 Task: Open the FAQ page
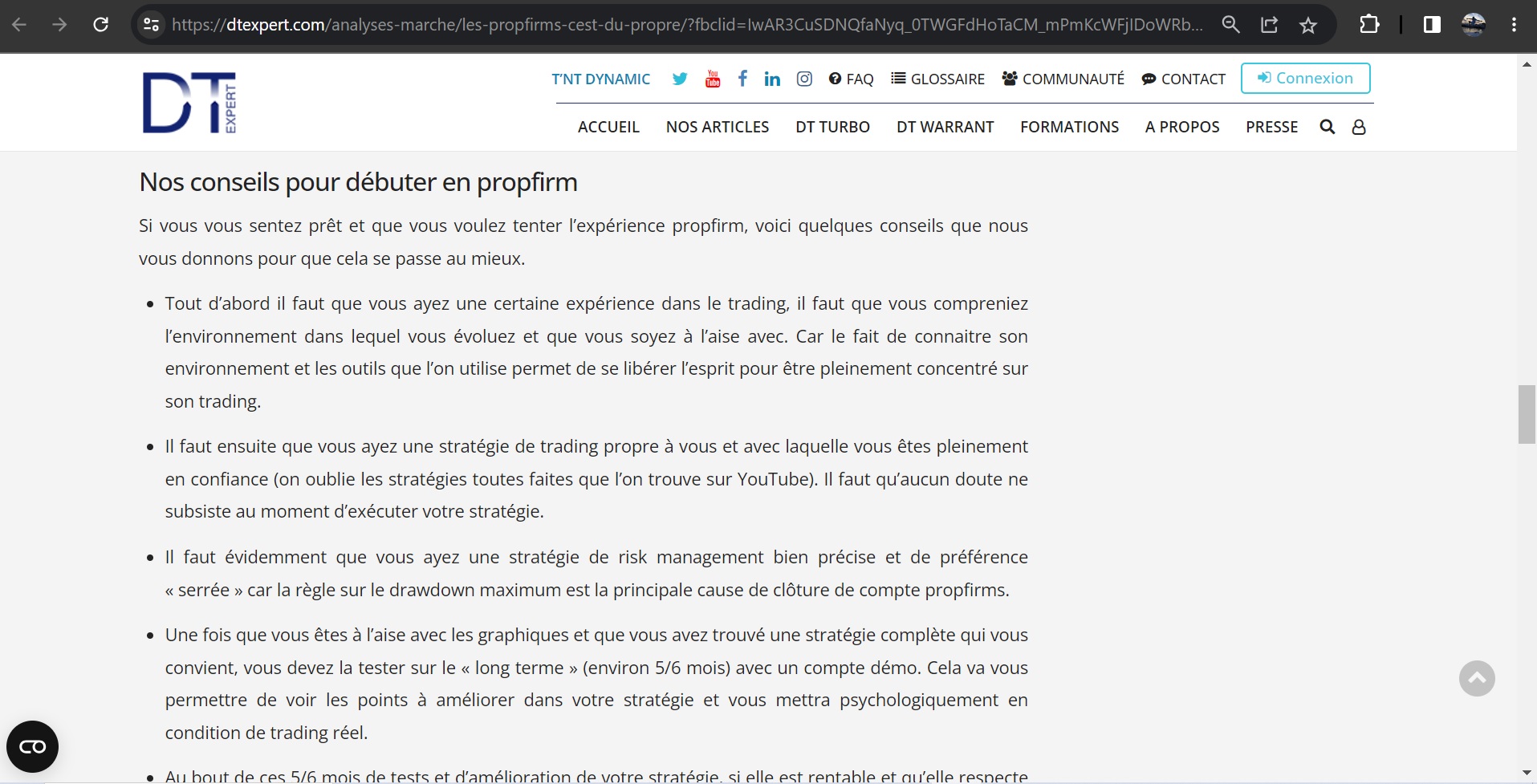[x=851, y=79]
